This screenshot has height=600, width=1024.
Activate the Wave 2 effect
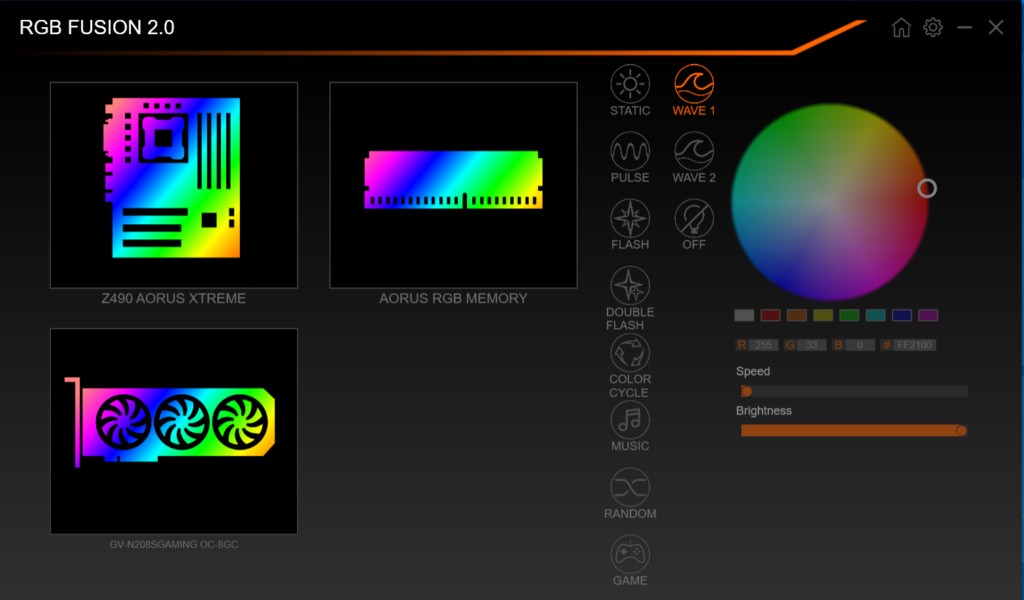(694, 151)
